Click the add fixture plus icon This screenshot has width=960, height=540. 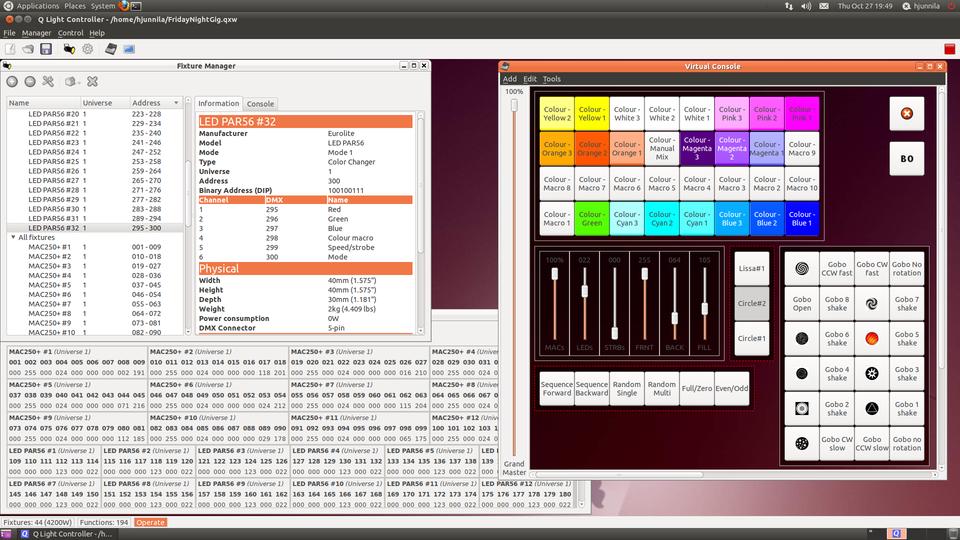(12, 81)
